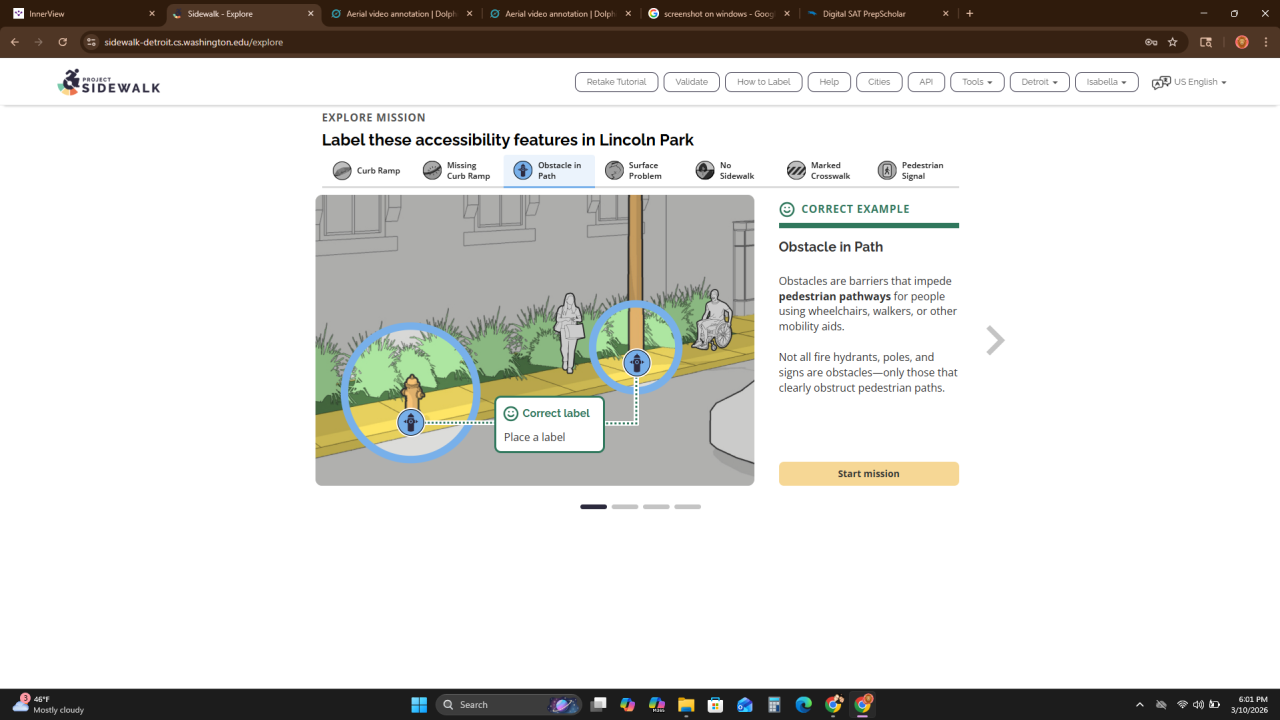Viewport: 1280px width, 720px height.
Task: Open File Explorer from the taskbar
Action: (686, 705)
